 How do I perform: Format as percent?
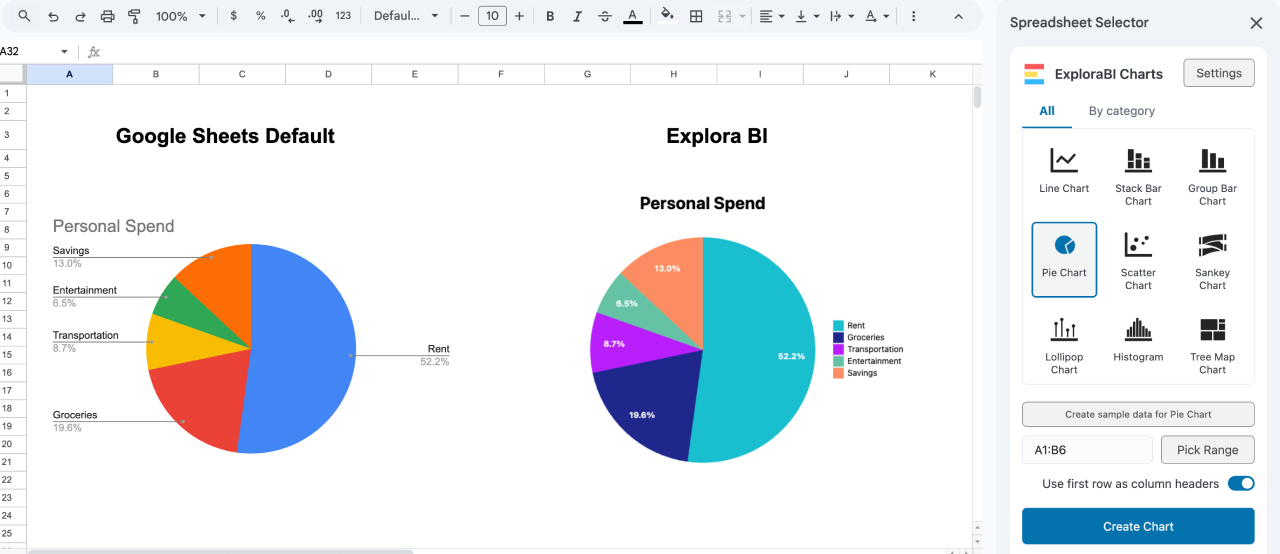click(x=260, y=16)
